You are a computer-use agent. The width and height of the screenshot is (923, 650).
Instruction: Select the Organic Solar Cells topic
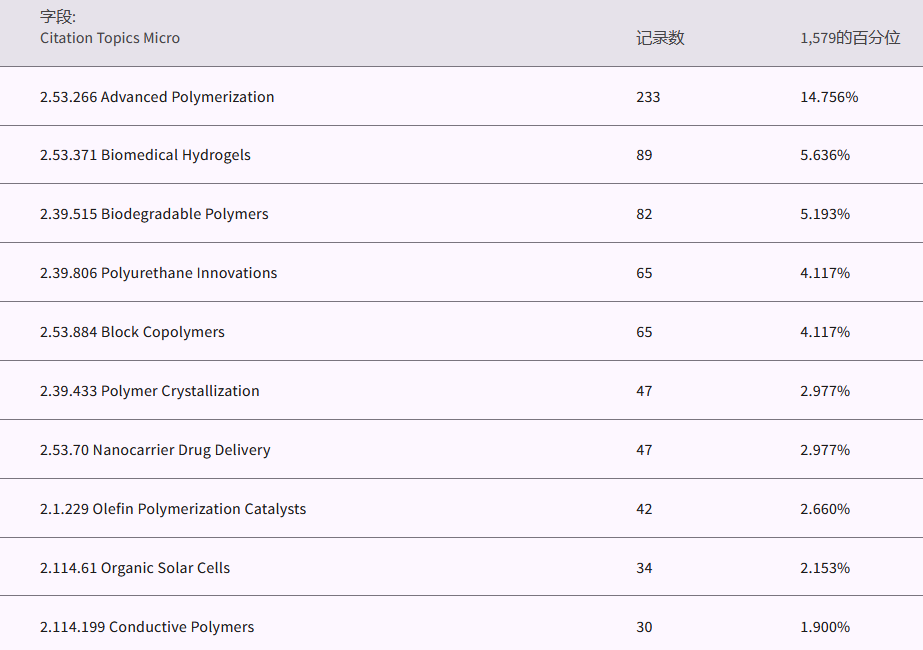point(135,568)
